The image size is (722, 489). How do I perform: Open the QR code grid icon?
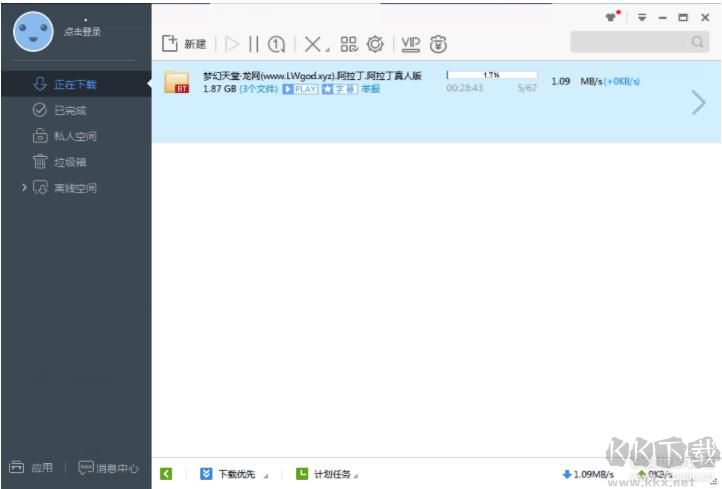tap(349, 44)
